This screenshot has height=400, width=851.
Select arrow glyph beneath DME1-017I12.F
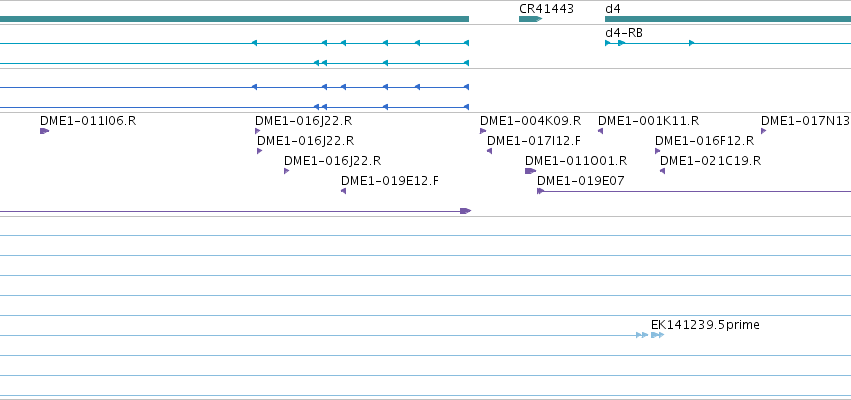490,151
